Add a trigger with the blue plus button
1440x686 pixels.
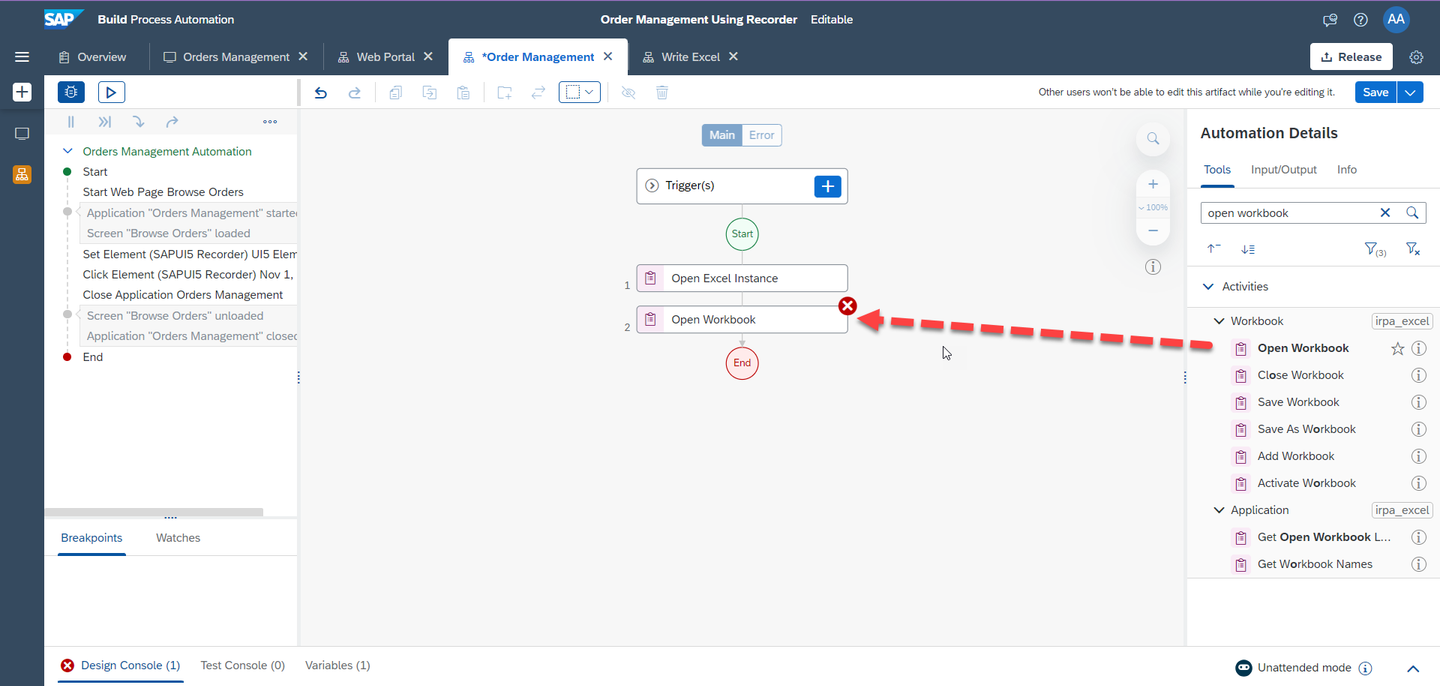point(828,186)
